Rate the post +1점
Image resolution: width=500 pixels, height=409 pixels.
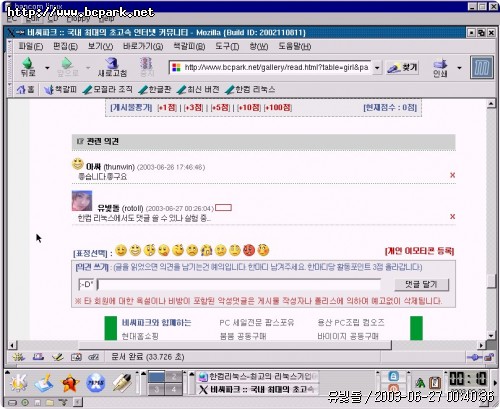coord(167,108)
